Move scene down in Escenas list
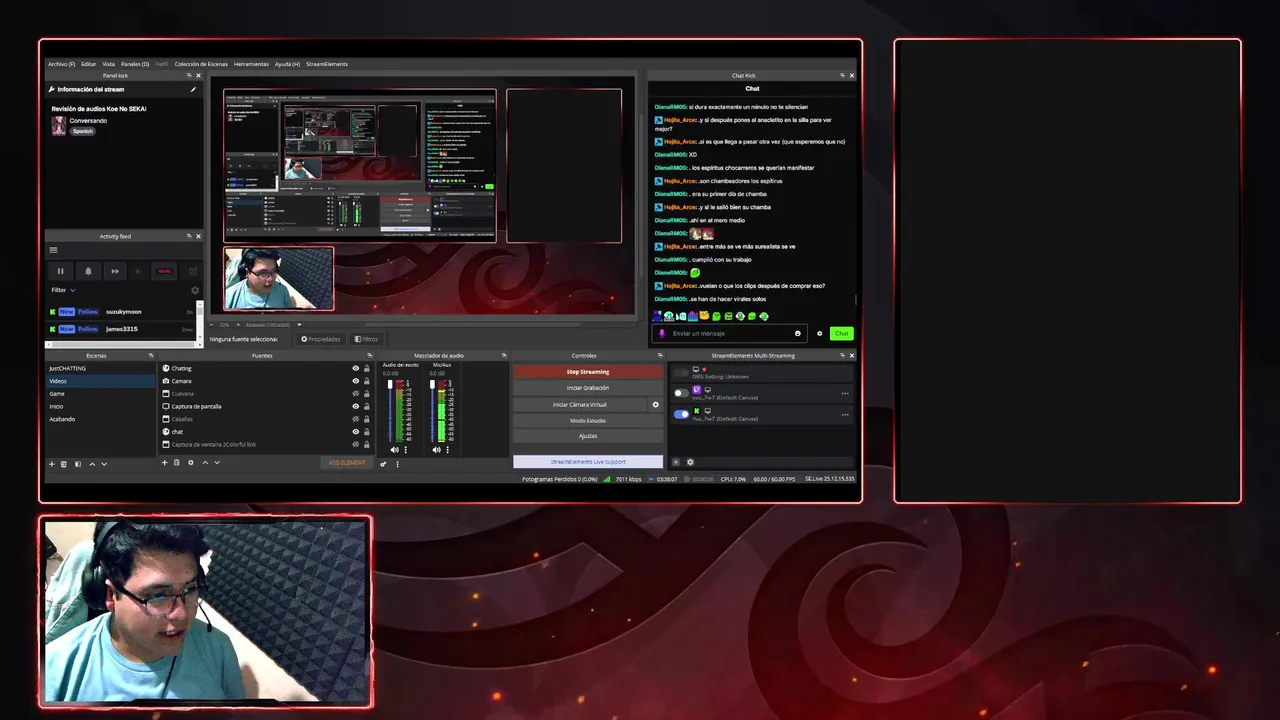Image resolution: width=1280 pixels, height=720 pixels. 104,464
